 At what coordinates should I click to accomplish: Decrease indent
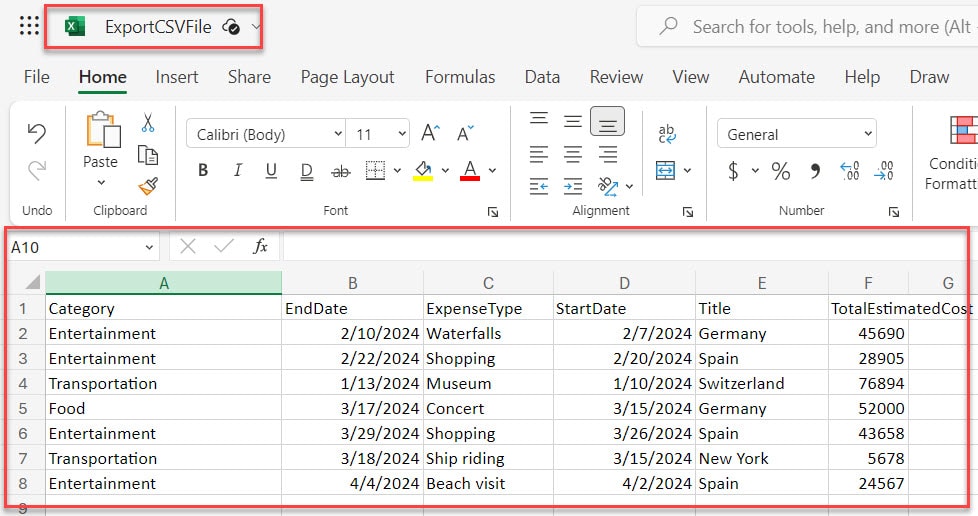tap(539, 186)
